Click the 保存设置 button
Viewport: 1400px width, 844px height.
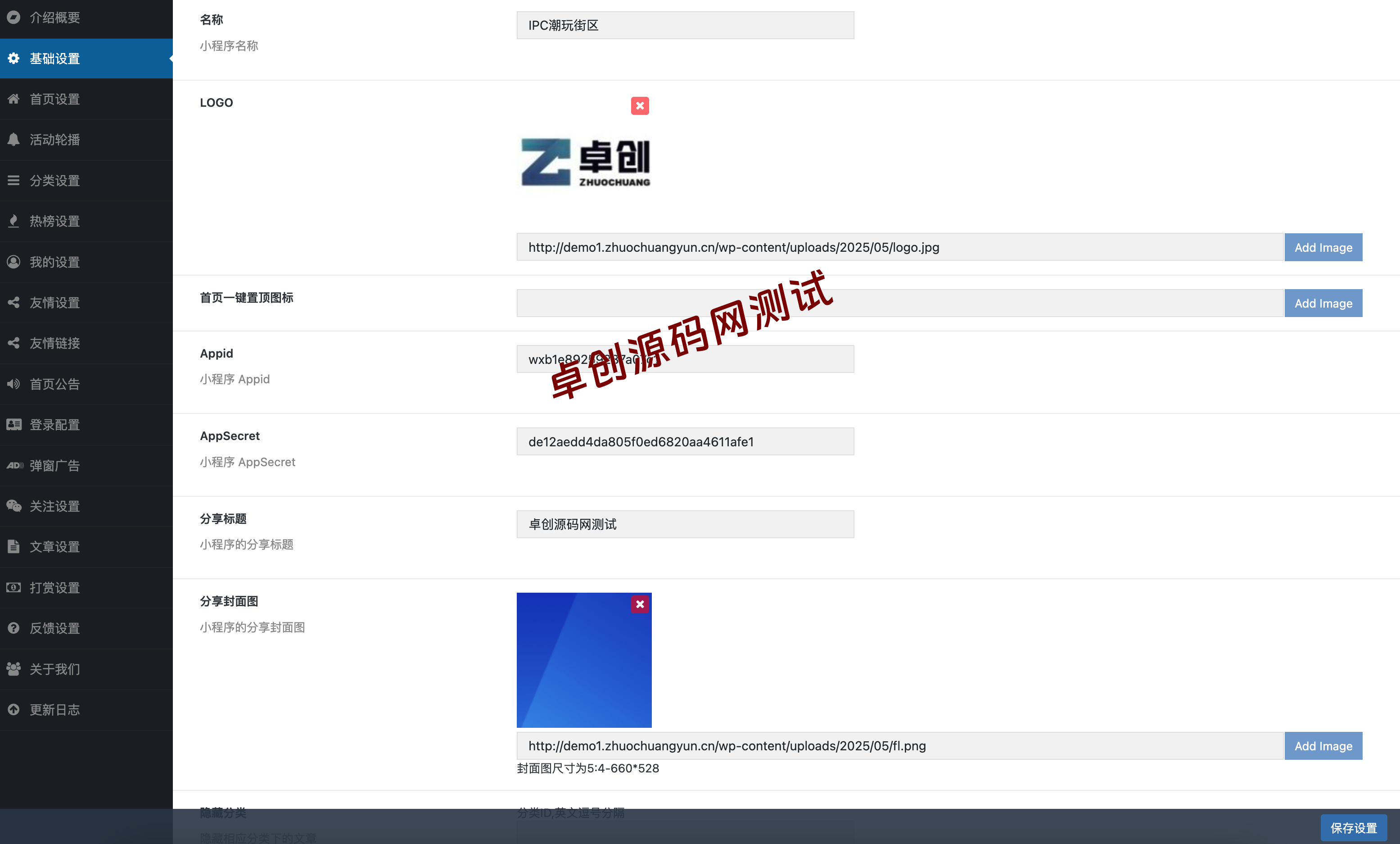[x=1353, y=827]
